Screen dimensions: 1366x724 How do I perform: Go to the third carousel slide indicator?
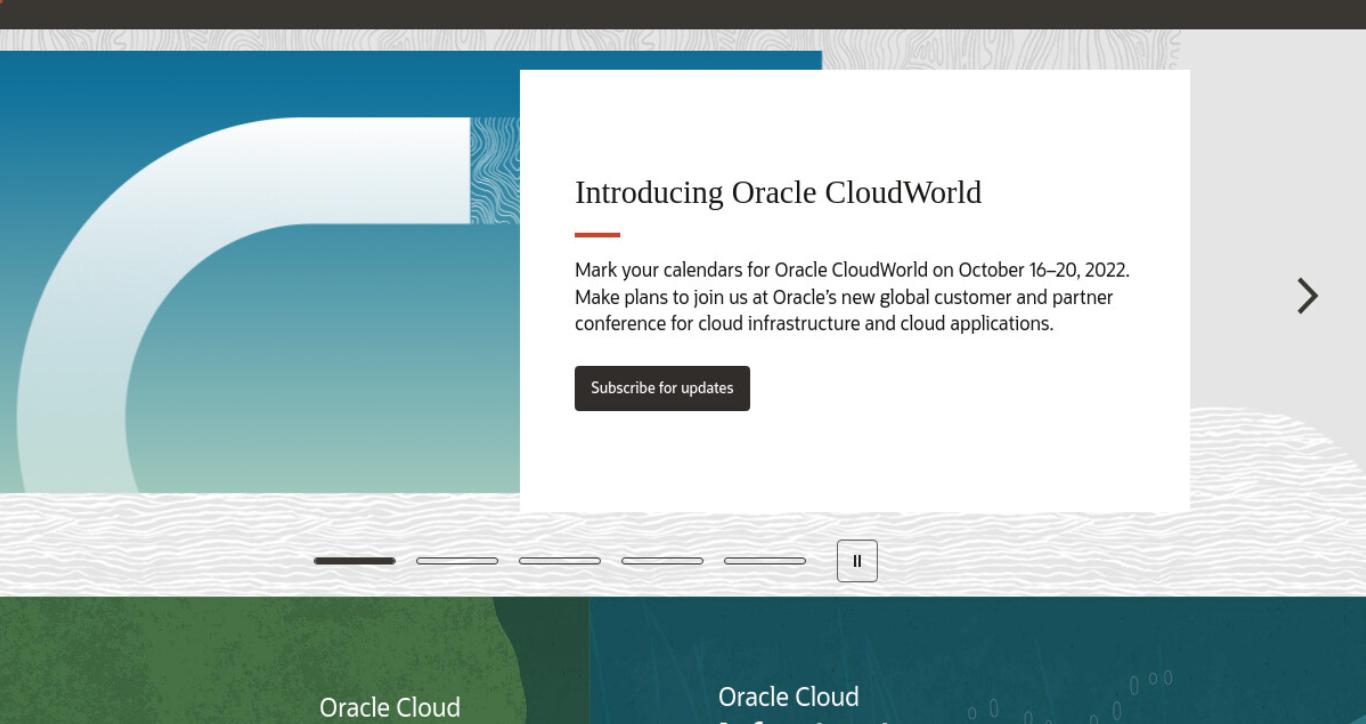tap(560, 561)
